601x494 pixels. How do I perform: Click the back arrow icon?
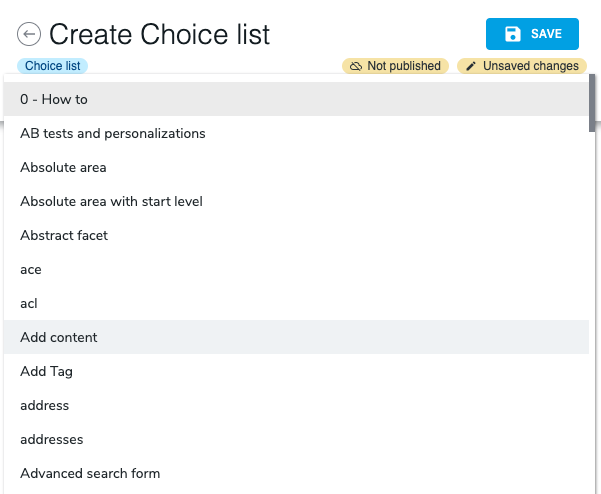(x=29, y=34)
